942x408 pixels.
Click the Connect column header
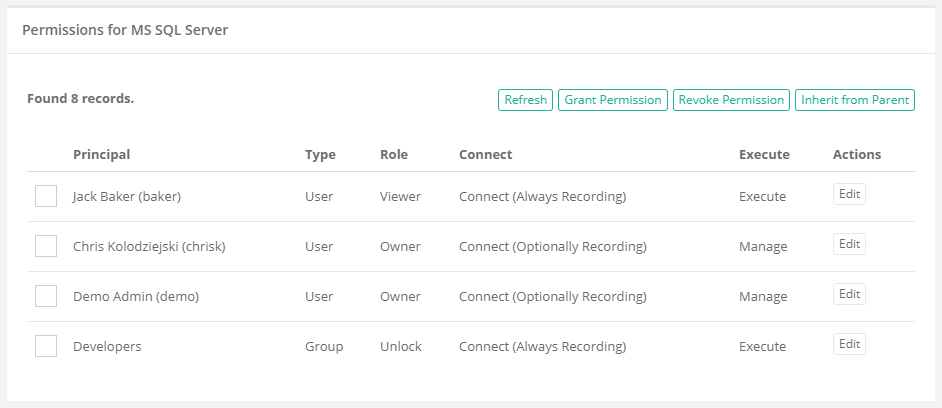click(x=485, y=155)
